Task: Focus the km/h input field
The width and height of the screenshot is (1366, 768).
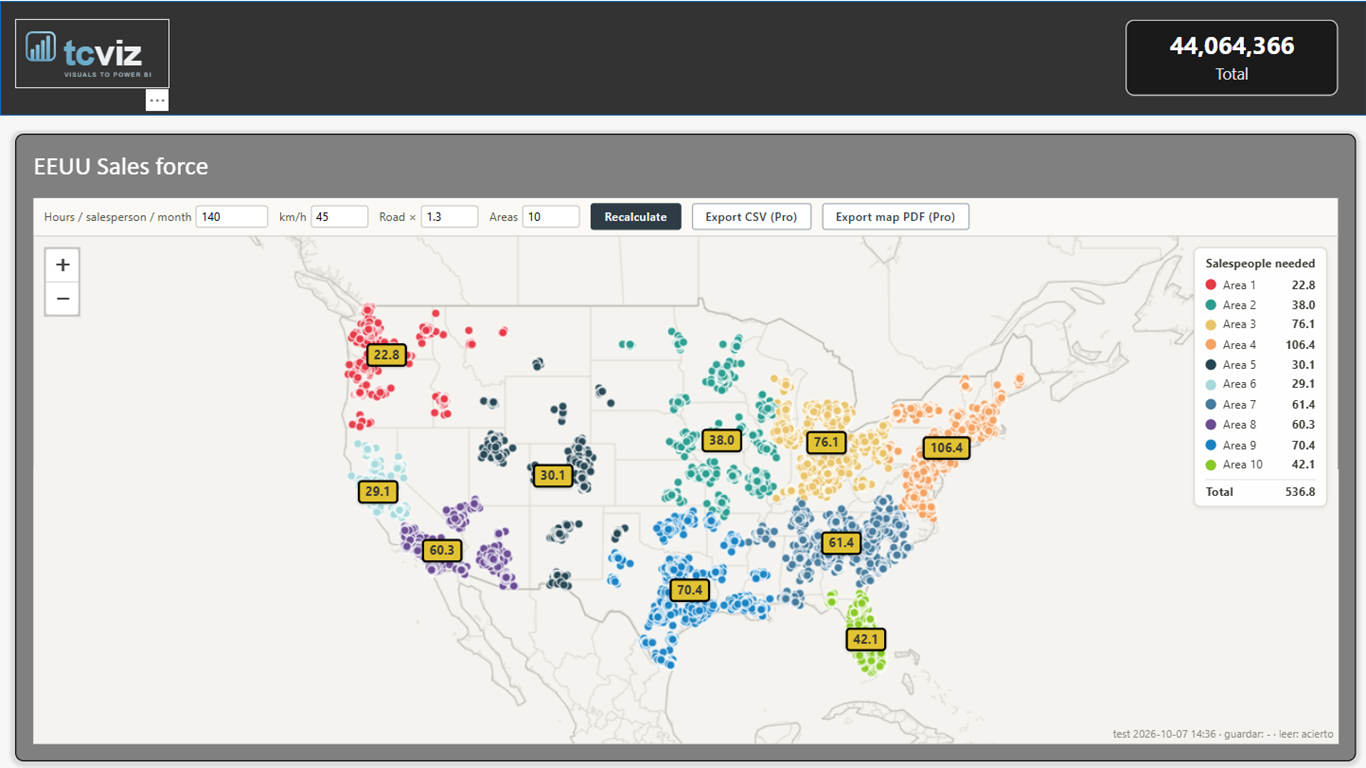Action: tap(340, 217)
